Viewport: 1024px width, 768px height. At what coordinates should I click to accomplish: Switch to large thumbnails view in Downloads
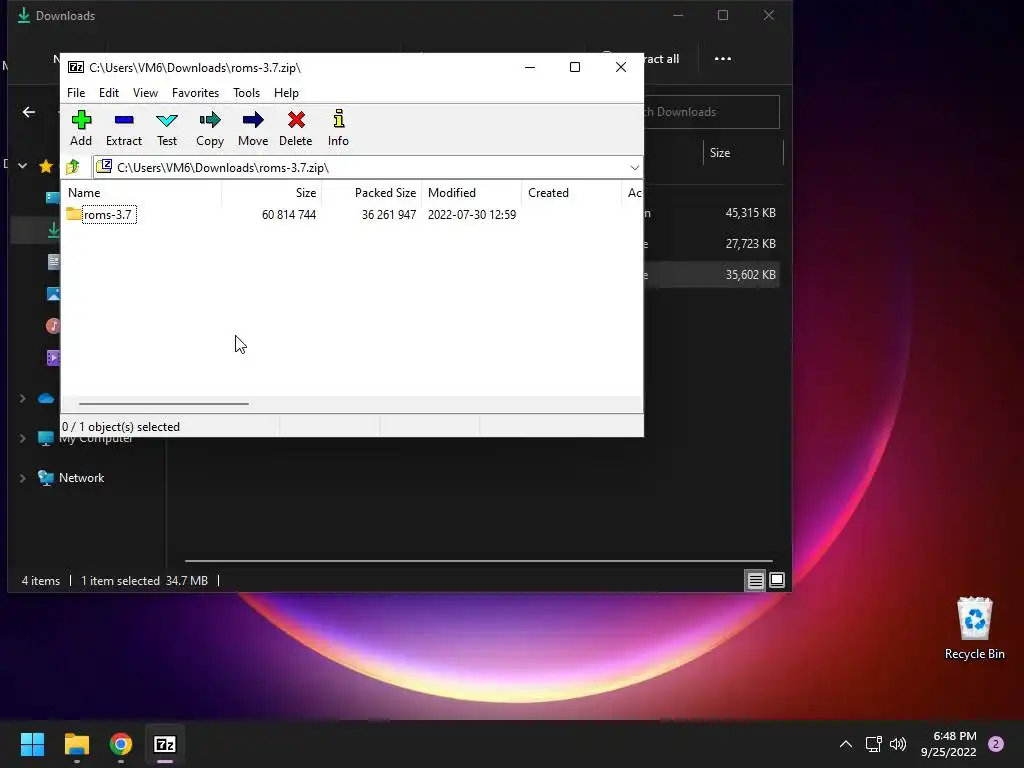point(777,581)
